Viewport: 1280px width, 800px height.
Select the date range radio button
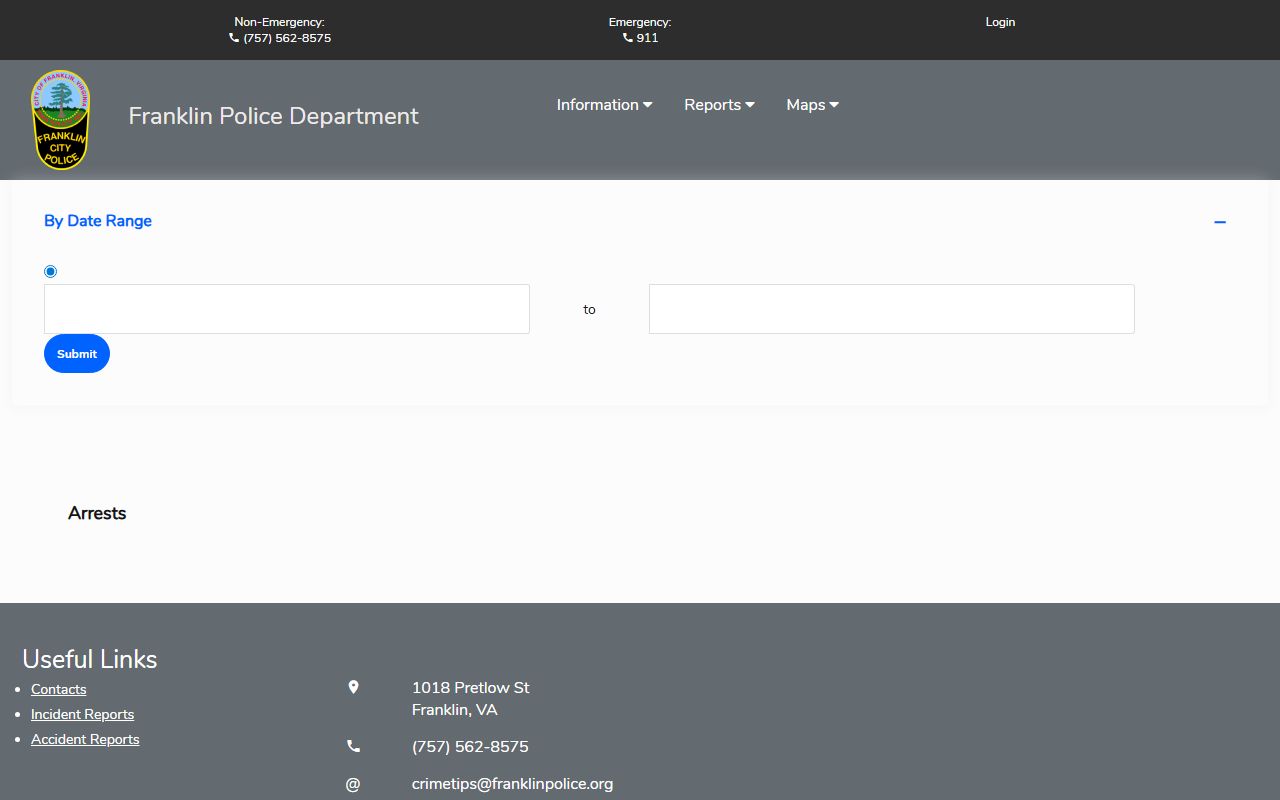[51, 271]
